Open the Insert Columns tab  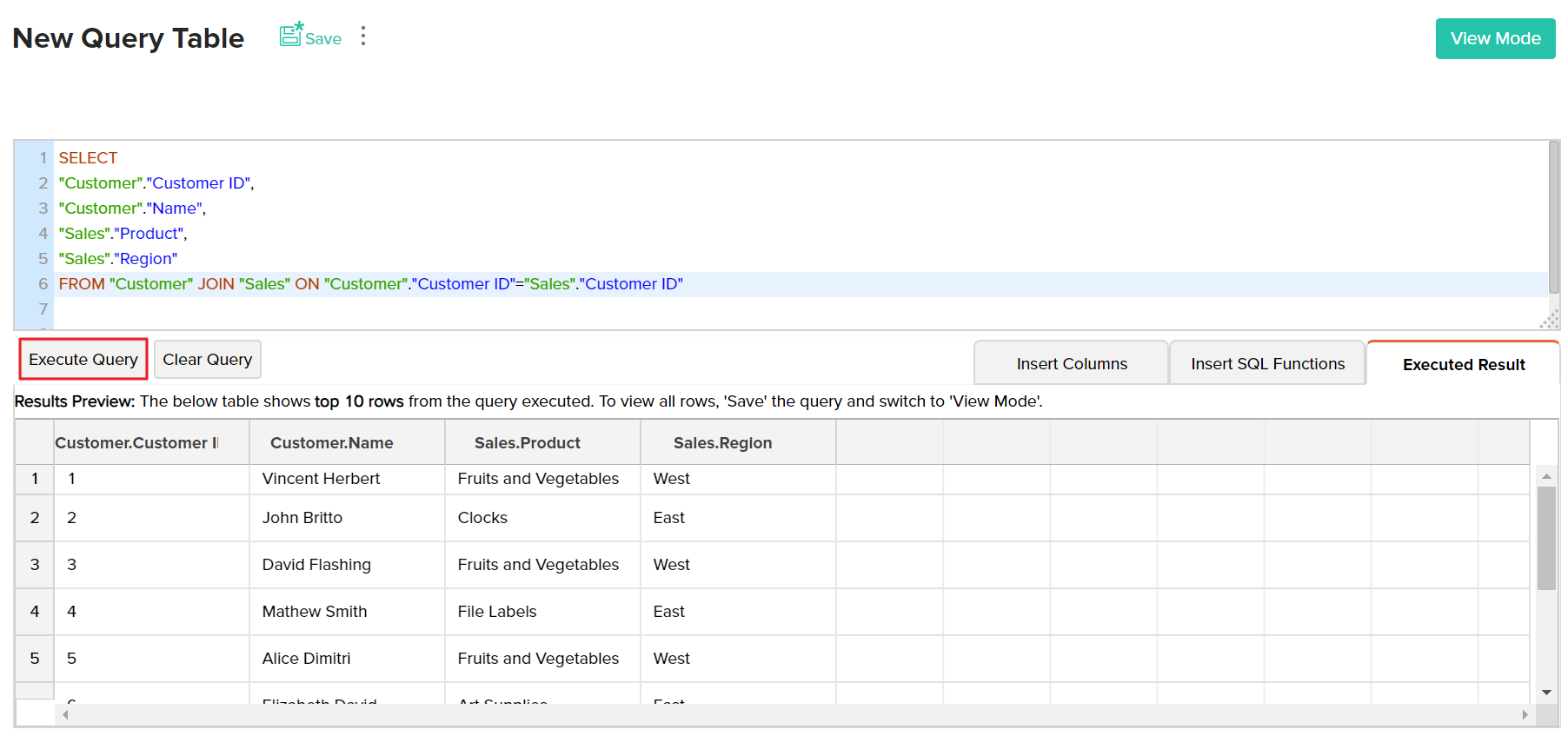click(1071, 364)
